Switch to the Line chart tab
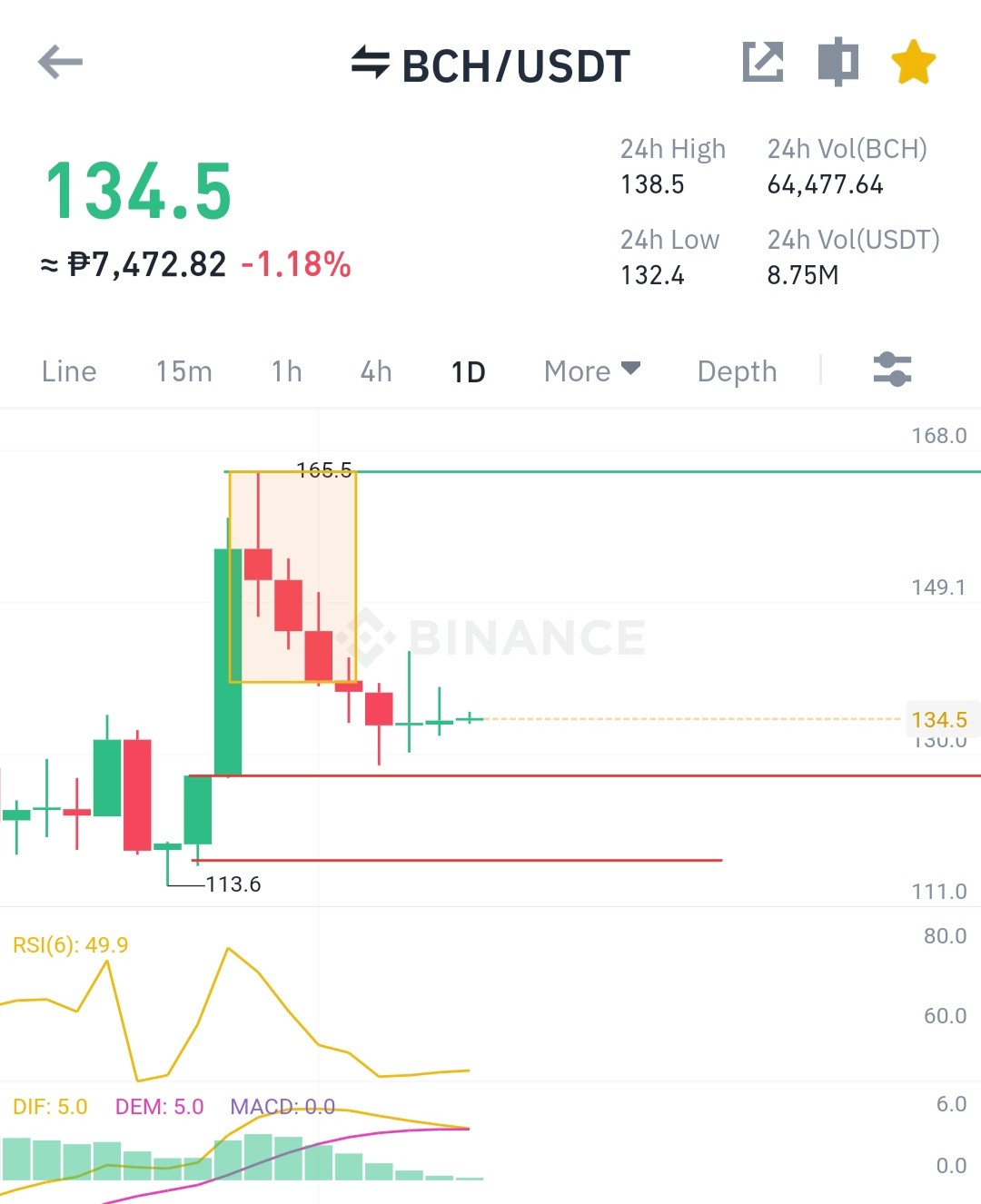This screenshot has width=981, height=1204. click(69, 370)
